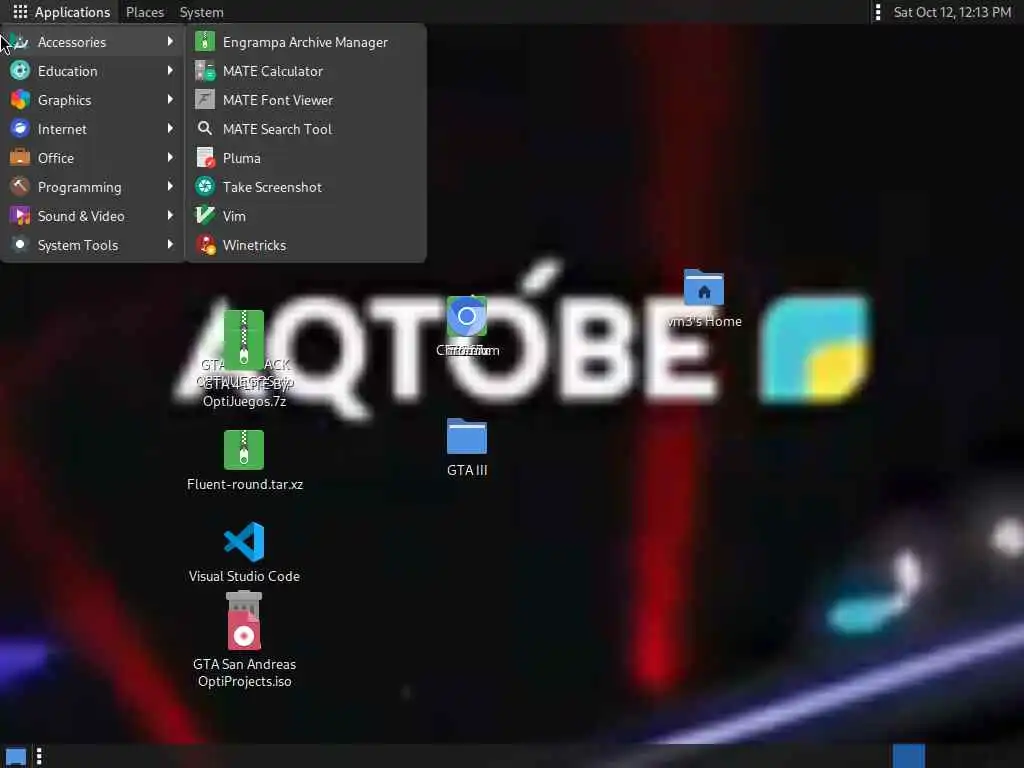Click the MATE Search Tool magnifier icon

click(205, 129)
